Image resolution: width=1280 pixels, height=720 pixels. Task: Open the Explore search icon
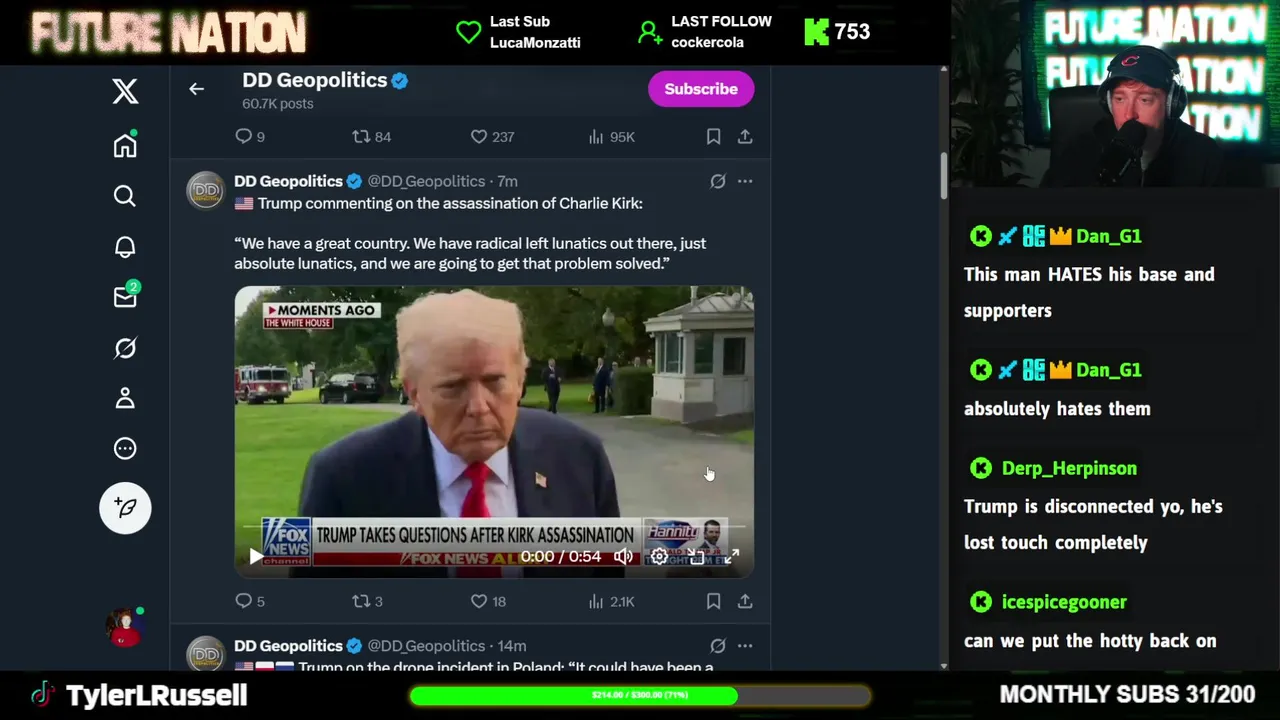125,196
